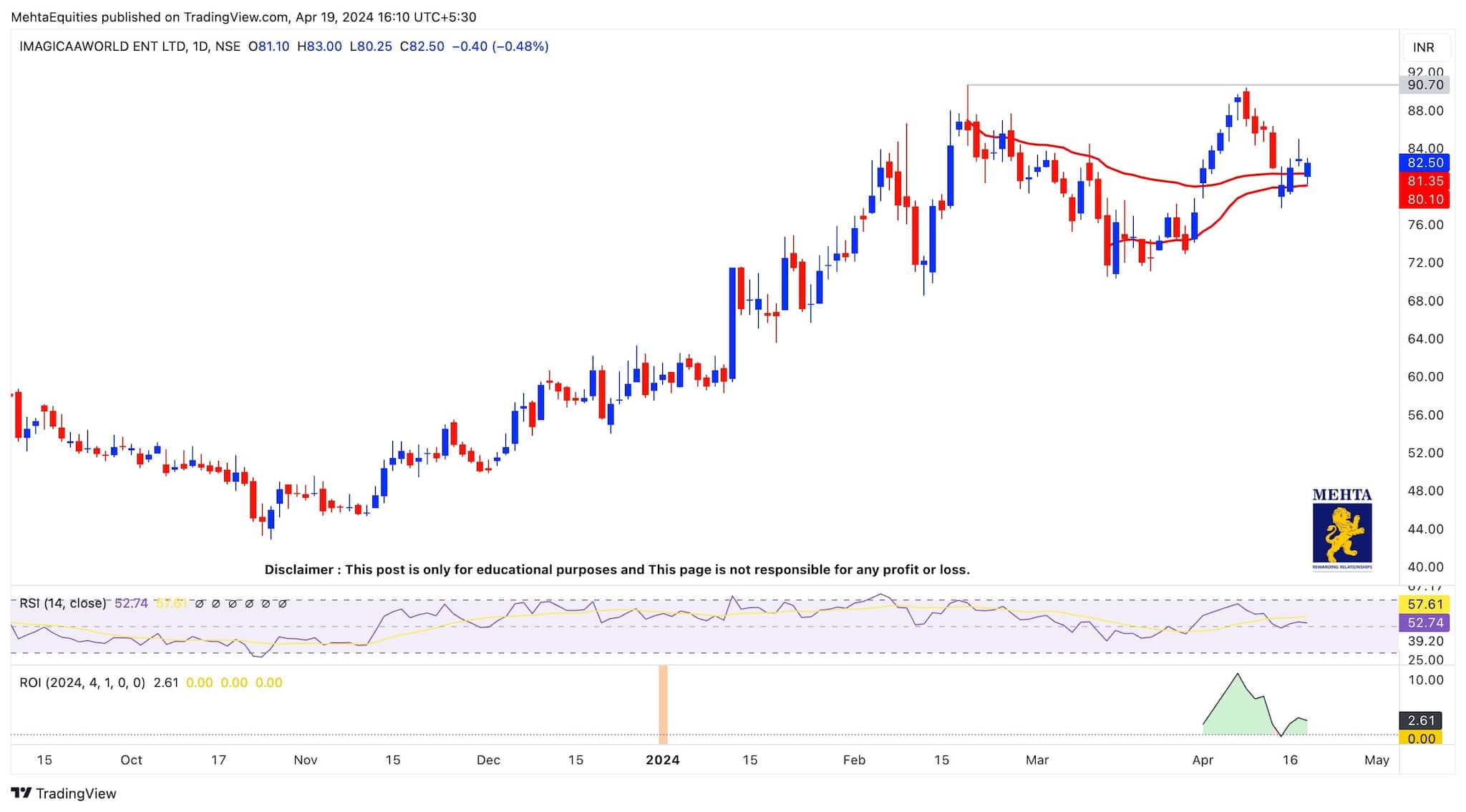Click the IMAGICAAWORLD ENT LTD symbol title
Screen dimensions: 1466x812
(x=102, y=47)
